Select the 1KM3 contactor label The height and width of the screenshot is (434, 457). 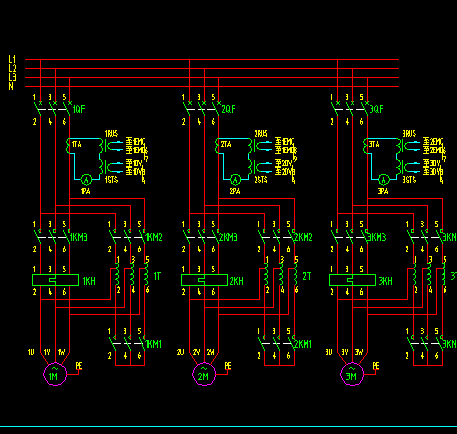(79, 237)
